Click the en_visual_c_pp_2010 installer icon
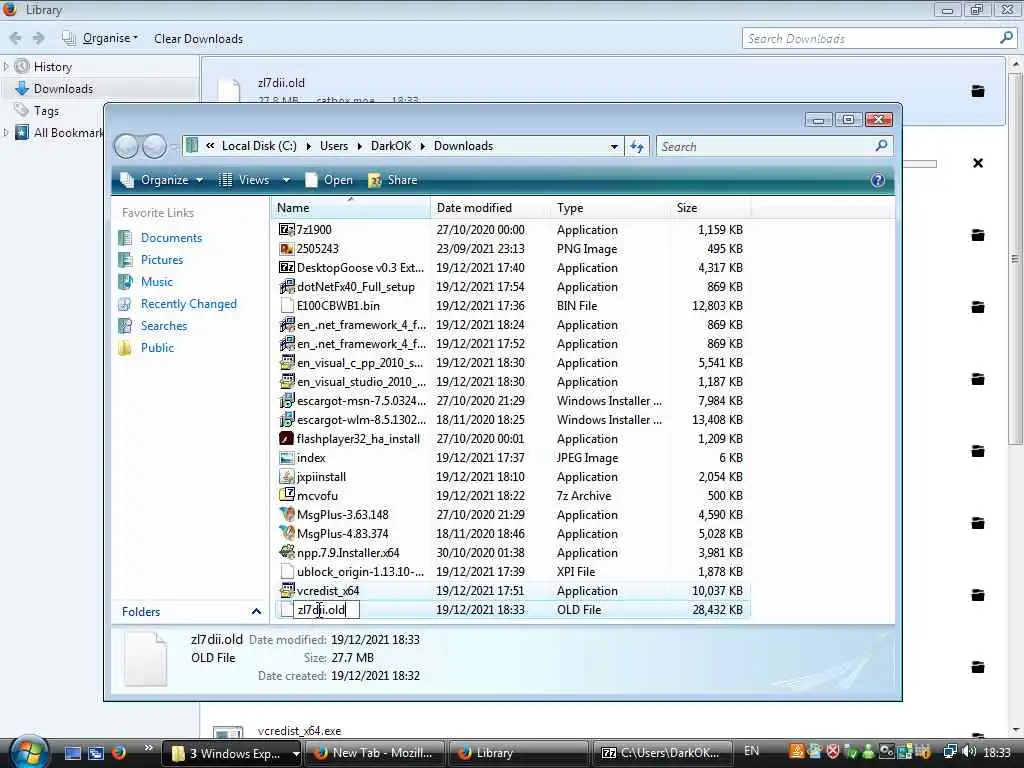This screenshot has width=1024, height=768. (286, 362)
